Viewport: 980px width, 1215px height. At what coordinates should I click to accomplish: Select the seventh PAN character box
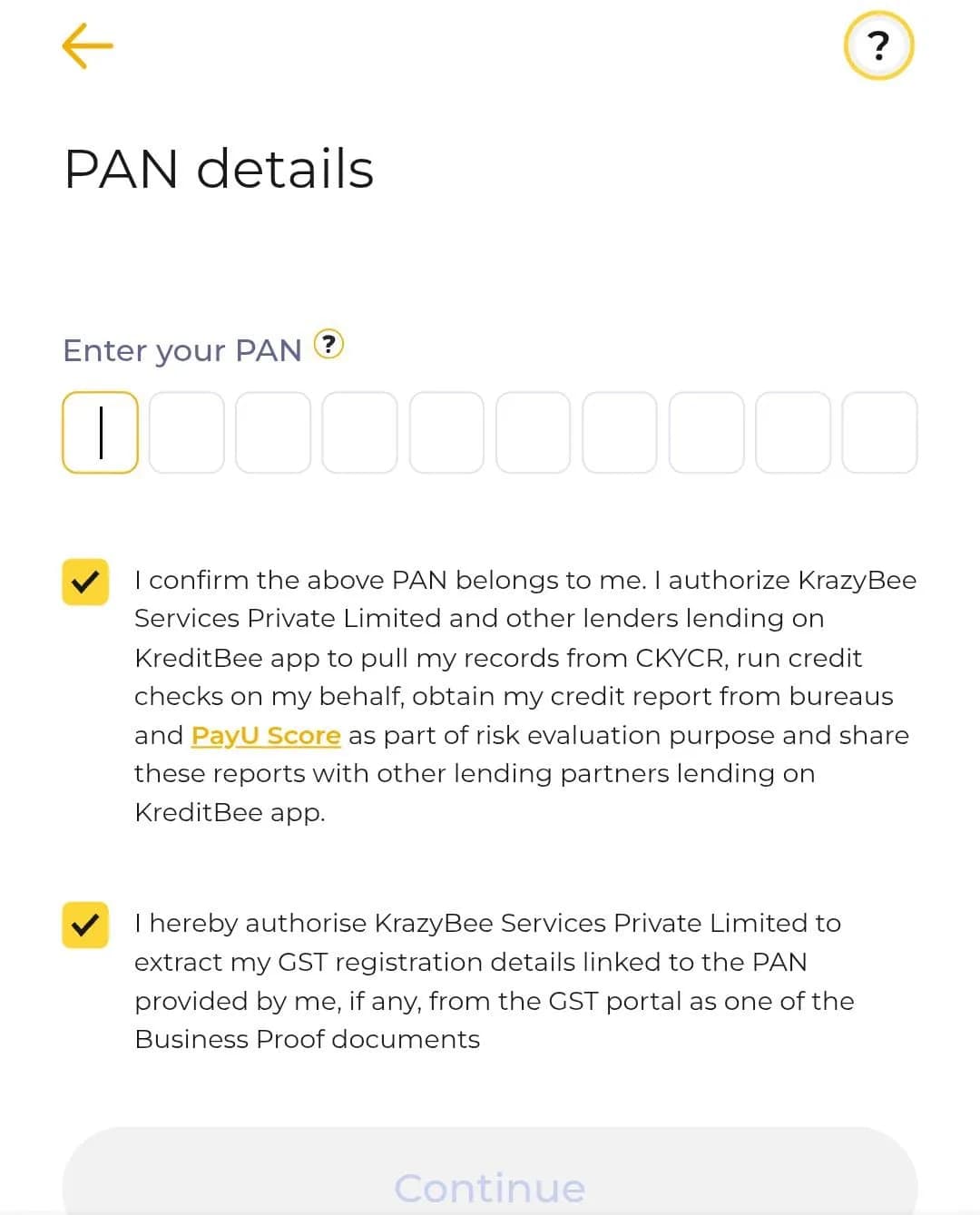coord(620,432)
